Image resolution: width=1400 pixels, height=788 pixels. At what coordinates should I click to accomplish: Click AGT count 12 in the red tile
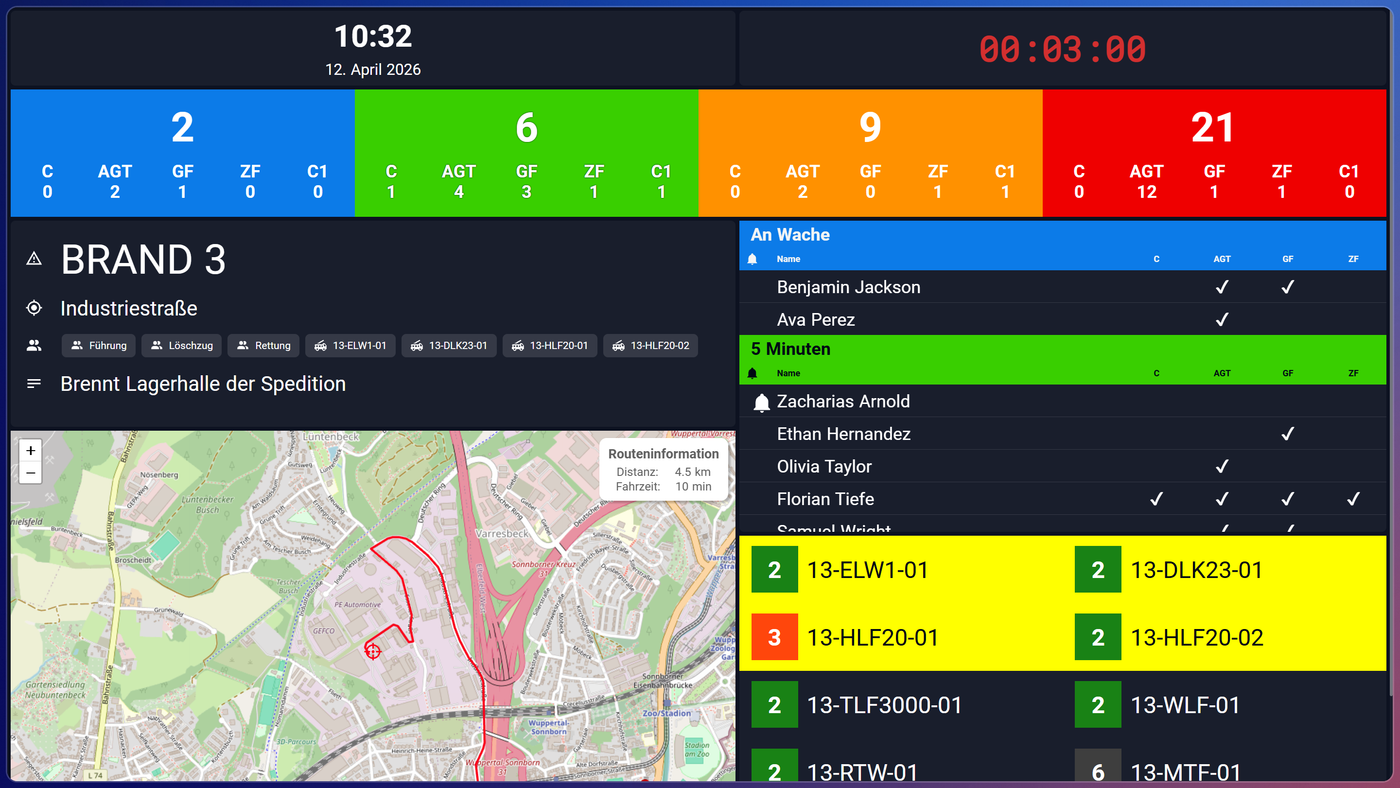point(1146,192)
